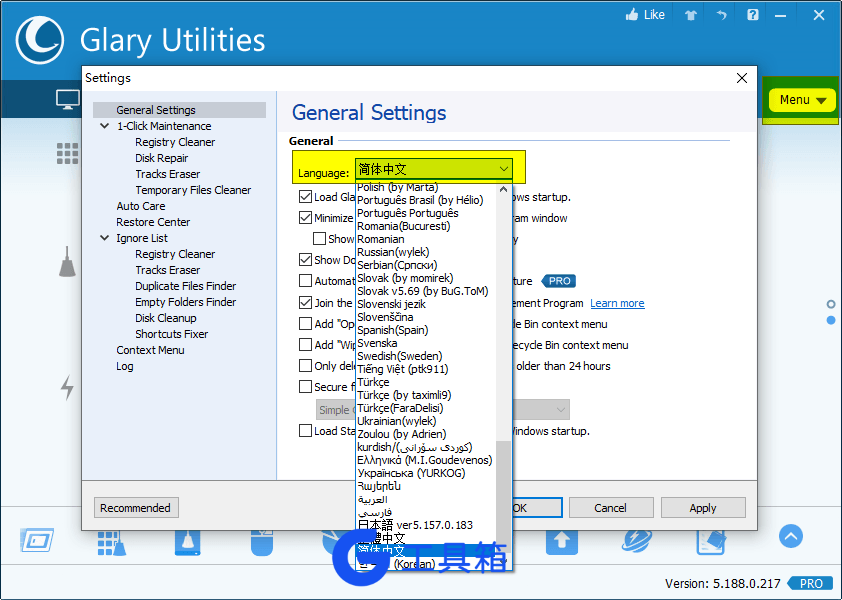Image resolution: width=842 pixels, height=600 pixels.
Task: Select the filled page indicator dot
Action: point(831,320)
